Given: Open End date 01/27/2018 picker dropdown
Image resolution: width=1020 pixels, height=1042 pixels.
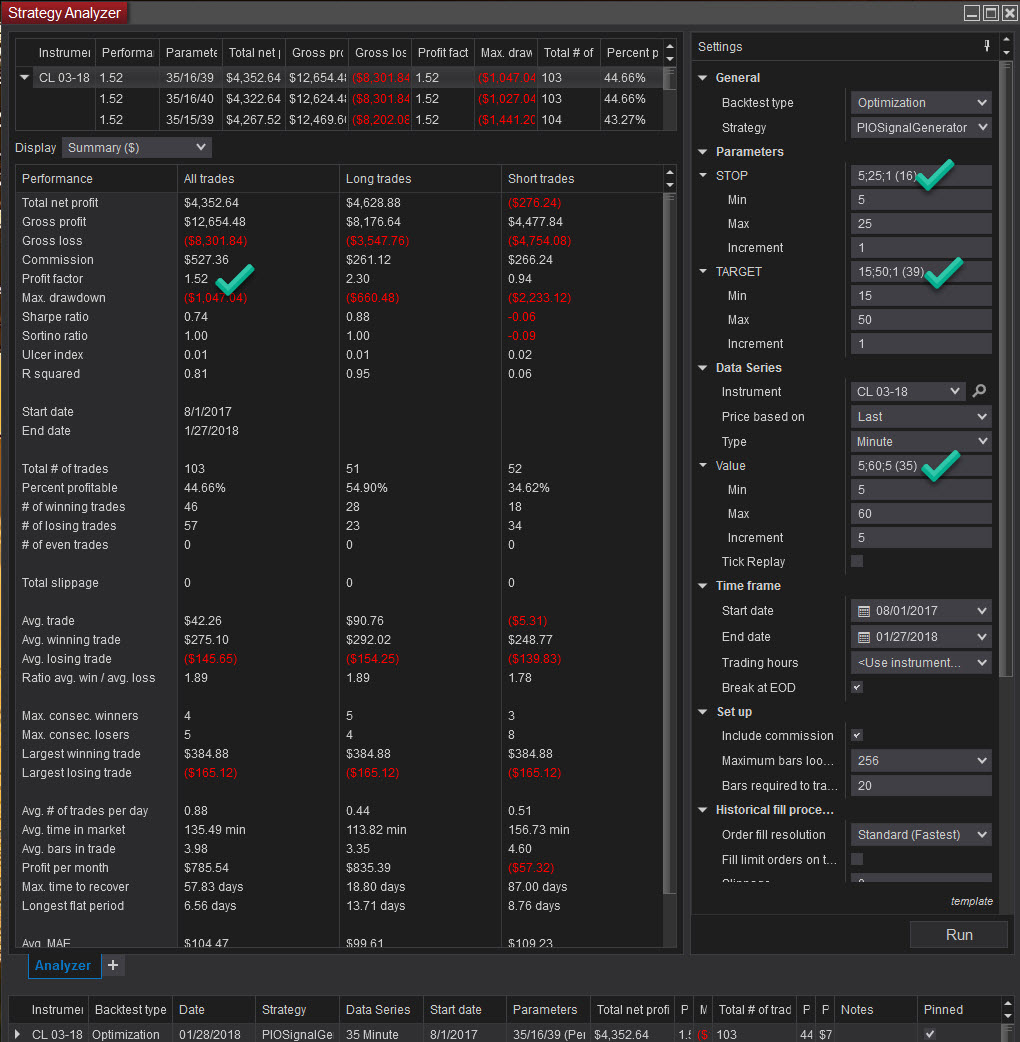Looking at the screenshot, I should point(981,637).
